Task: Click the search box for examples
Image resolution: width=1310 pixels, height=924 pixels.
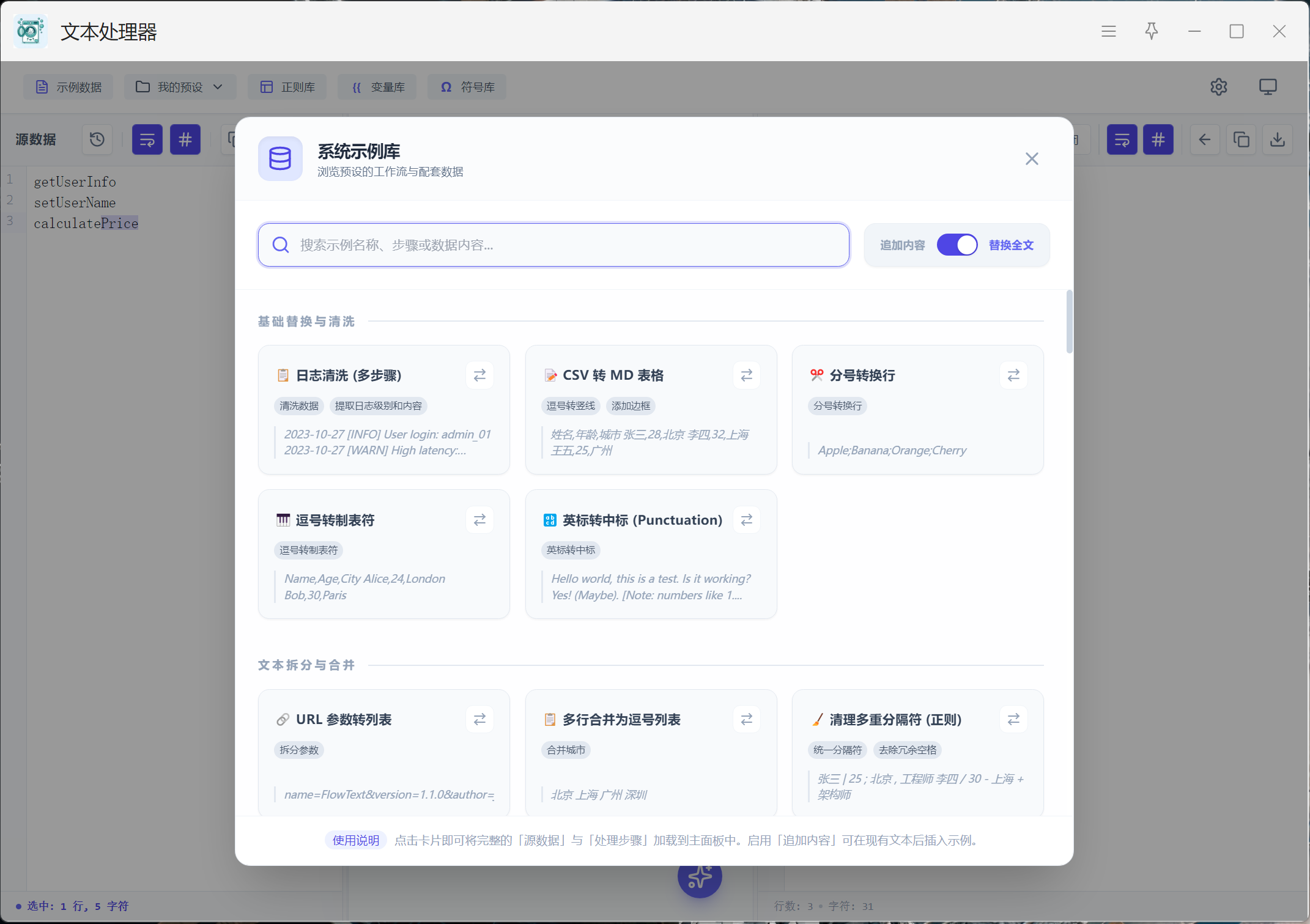Action: (x=553, y=245)
